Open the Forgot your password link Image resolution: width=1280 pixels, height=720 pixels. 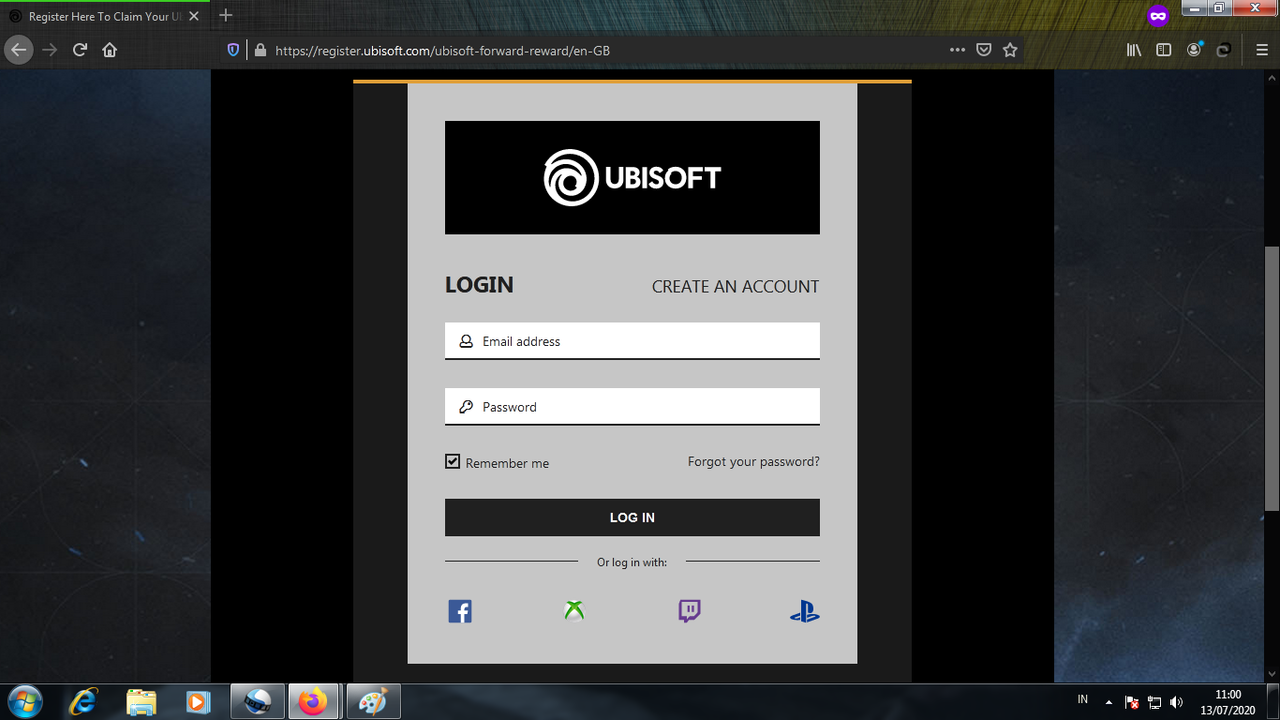tap(753, 462)
